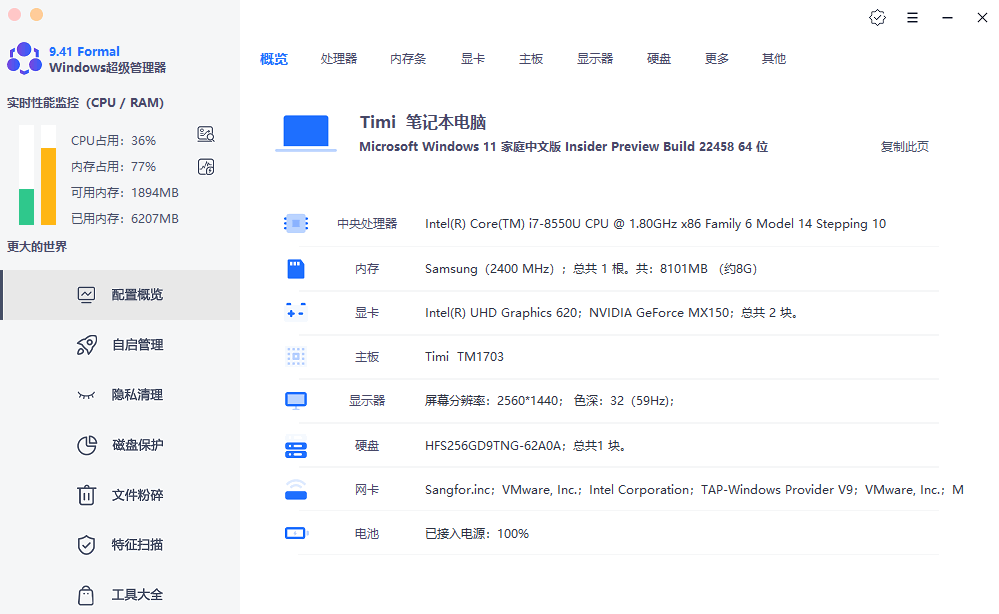Switch to the 主板 tab
This screenshot has height=614, width=999.
click(x=531, y=59)
